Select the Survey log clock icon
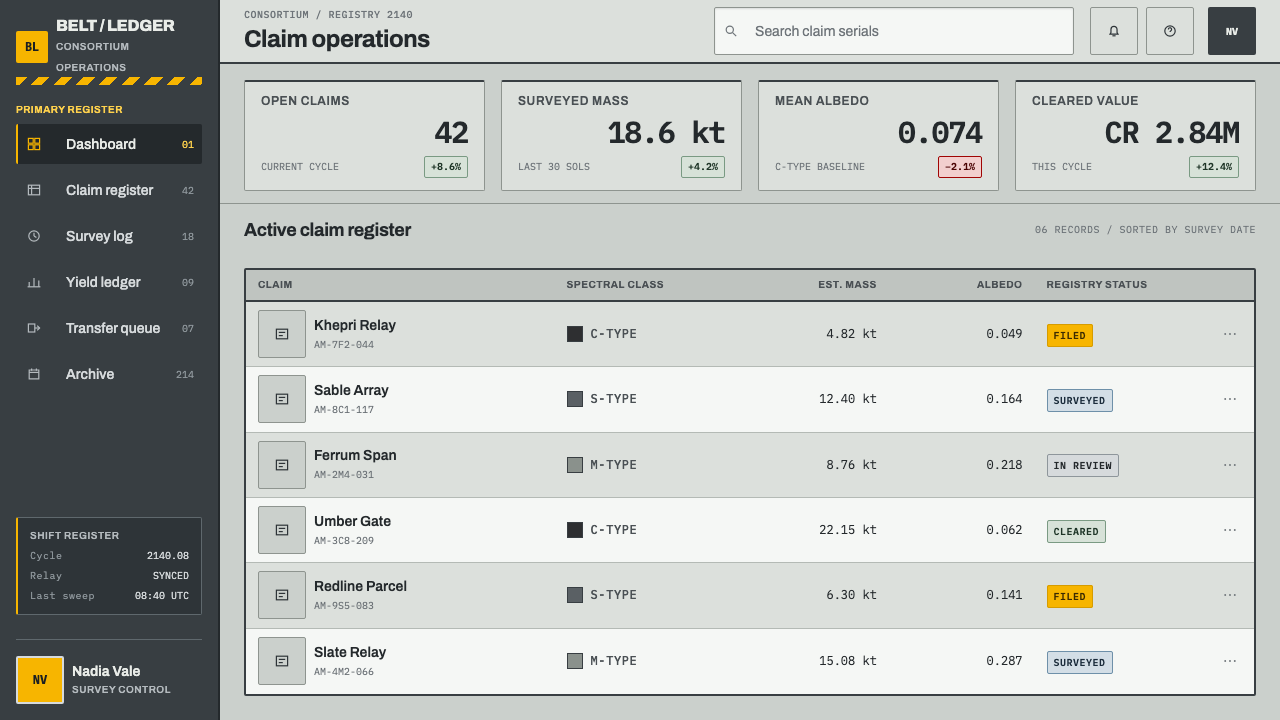 pos(34,236)
